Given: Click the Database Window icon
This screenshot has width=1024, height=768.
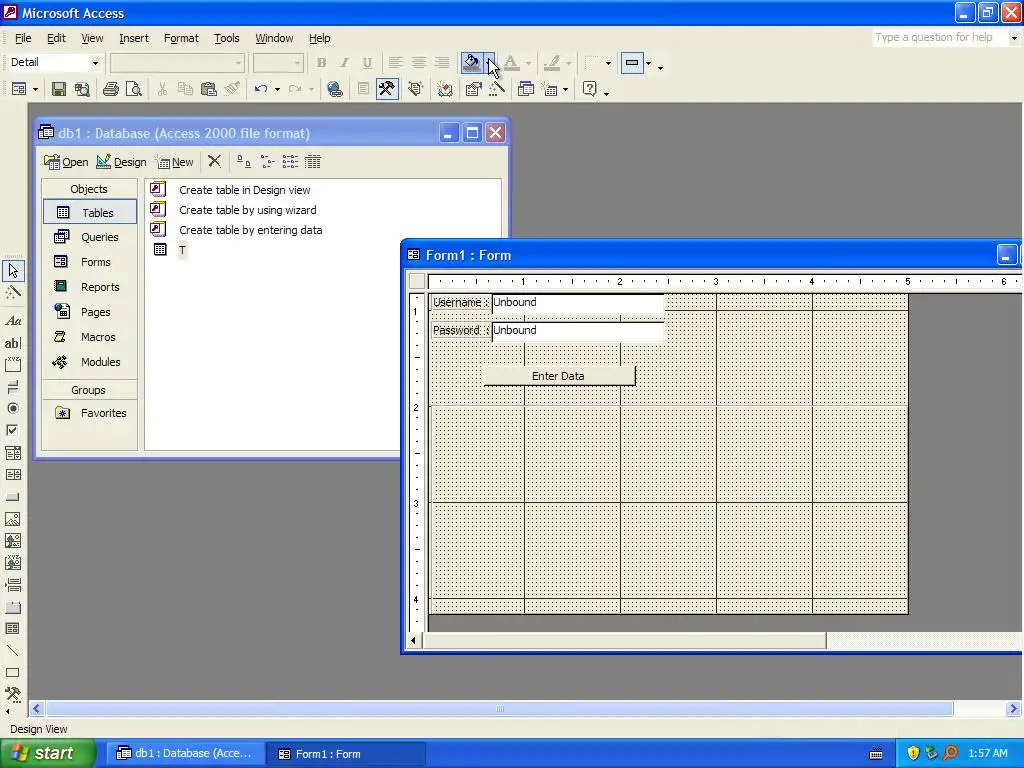Looking at the screenshot, I should click(526, 89).
